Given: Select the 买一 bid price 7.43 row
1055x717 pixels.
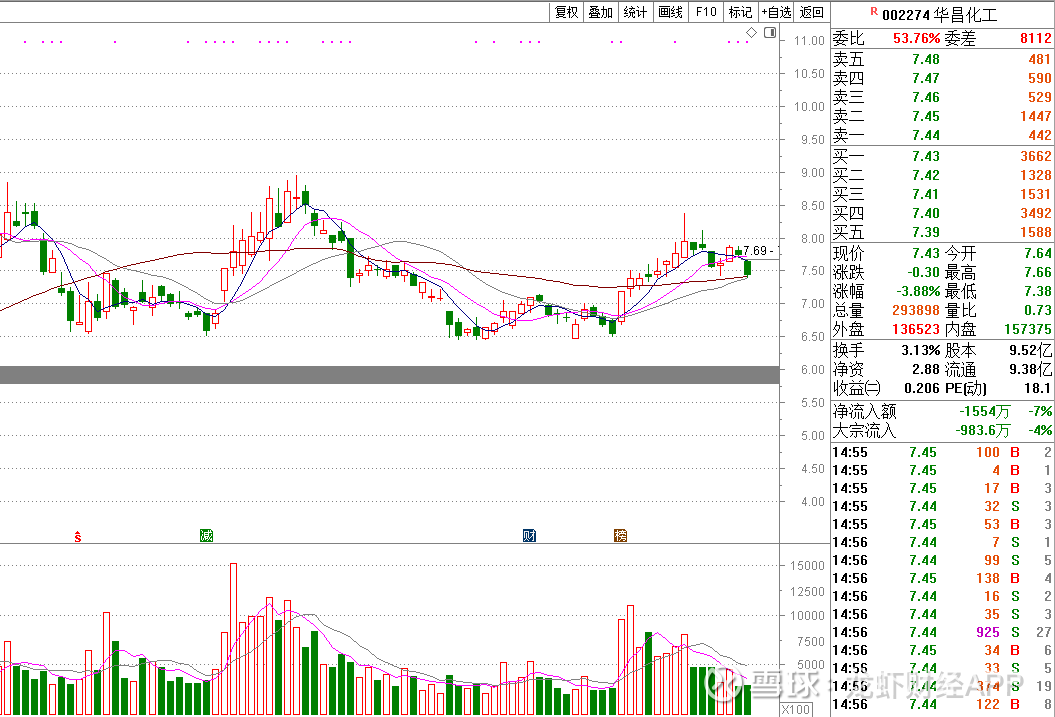Looking at the screenshot, I should pyautogui.click(x=942, y=156).
